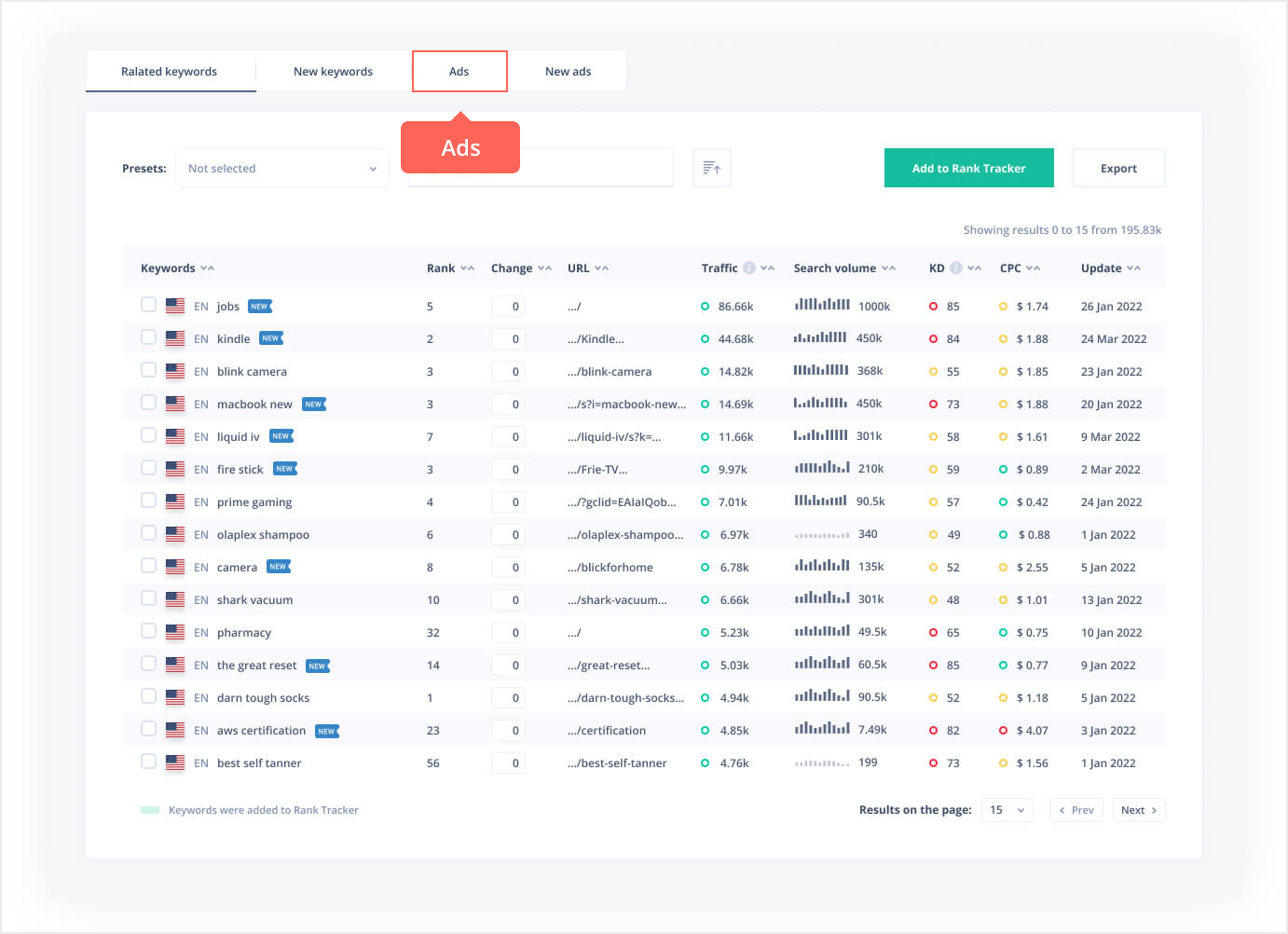Open the .../best-self-tanner URL link
The height and width of the screenshot is (934, 1288).
(x=617, y=762)
